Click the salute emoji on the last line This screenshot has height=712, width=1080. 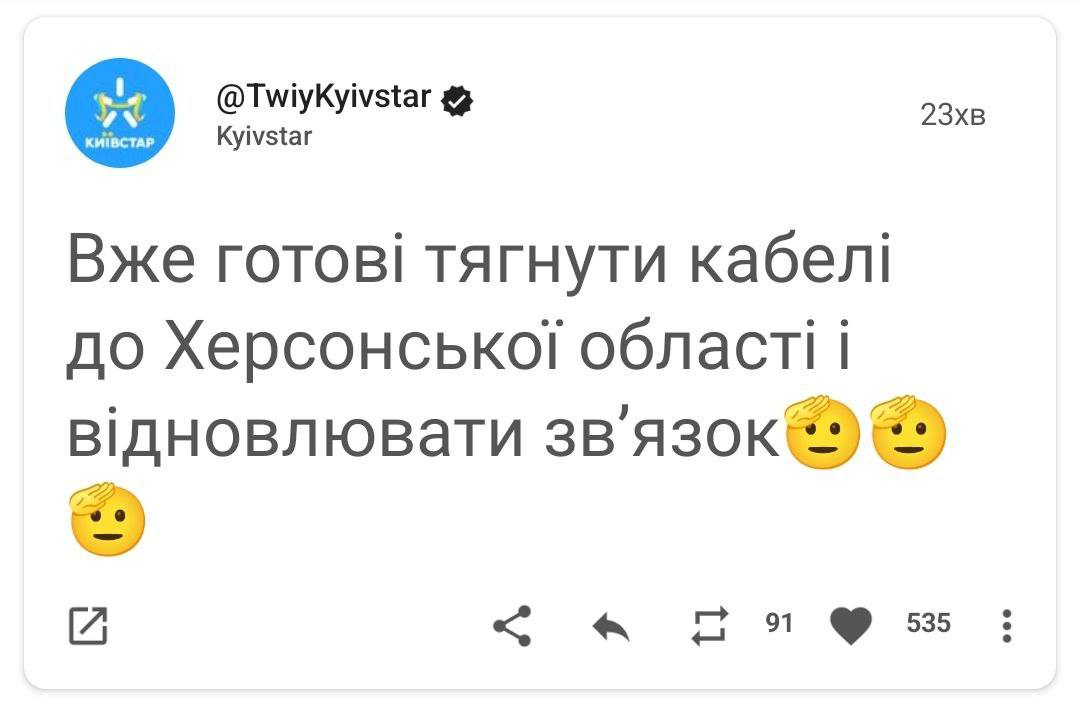[x=106, y=520]
